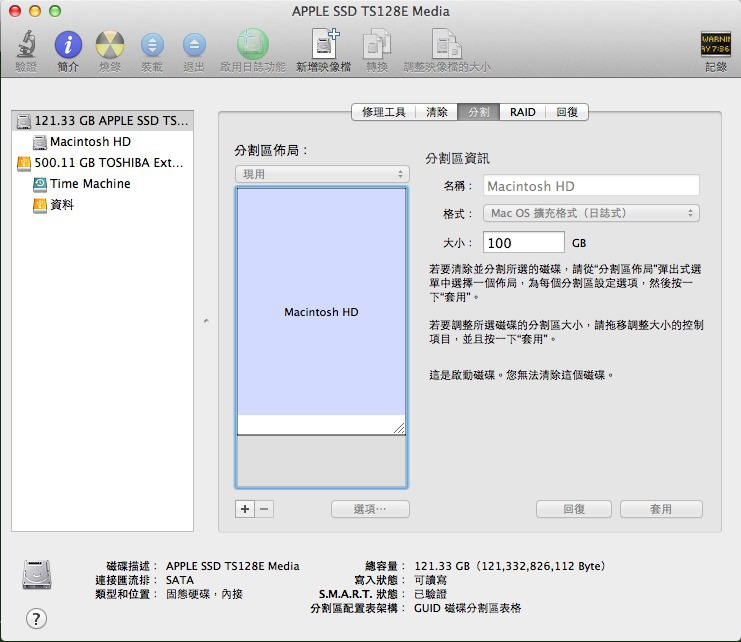Viewport: 741px width, 642px height.
Task: Switch to the 清除 (Erase) tab
Action: tap(437, 112)
